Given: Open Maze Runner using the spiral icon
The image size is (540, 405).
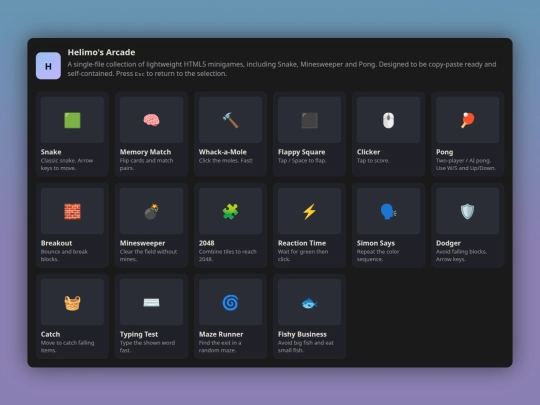Looking at the screenshot, I should coord(230,303).
